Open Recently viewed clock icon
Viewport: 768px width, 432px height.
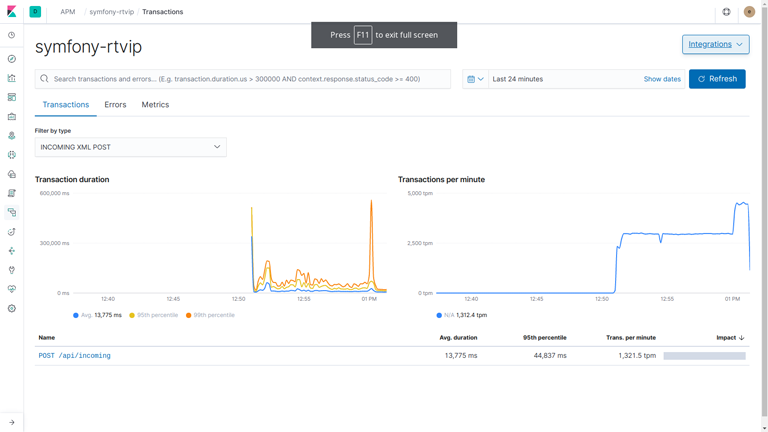click(12, 35)
